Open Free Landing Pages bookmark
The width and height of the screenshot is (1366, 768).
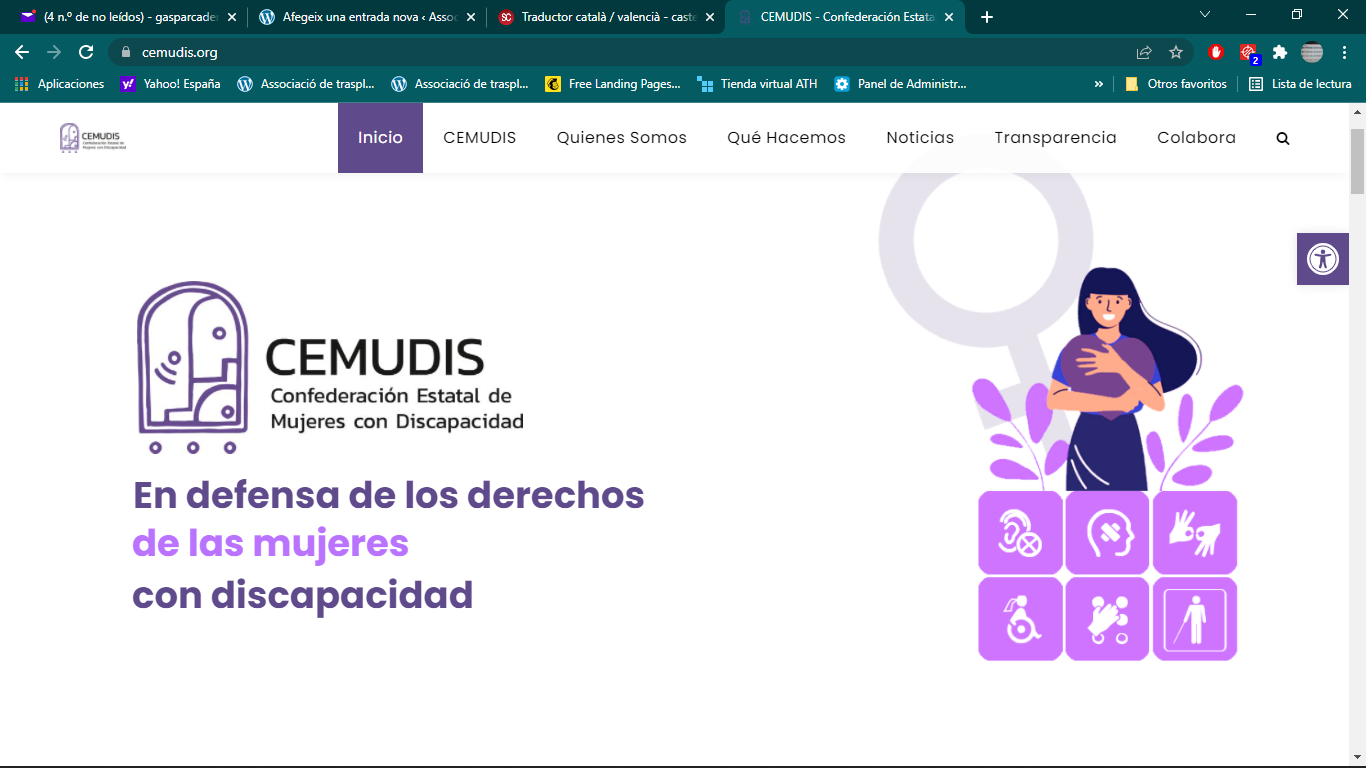point(613,84)
